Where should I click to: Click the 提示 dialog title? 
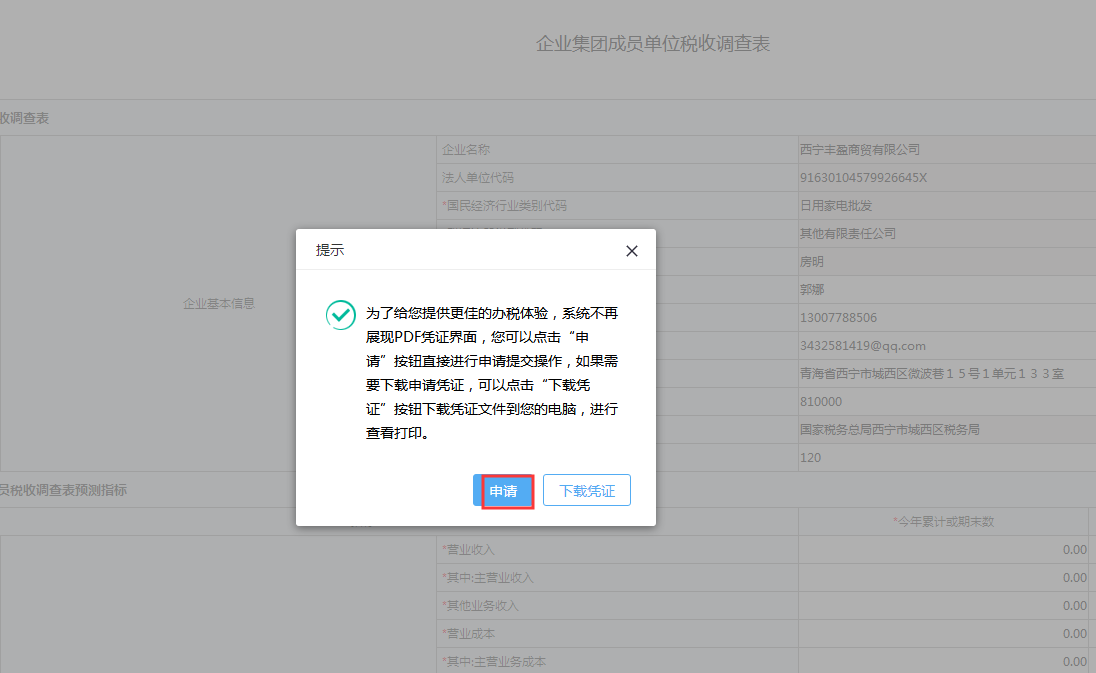tap(330, 250)
